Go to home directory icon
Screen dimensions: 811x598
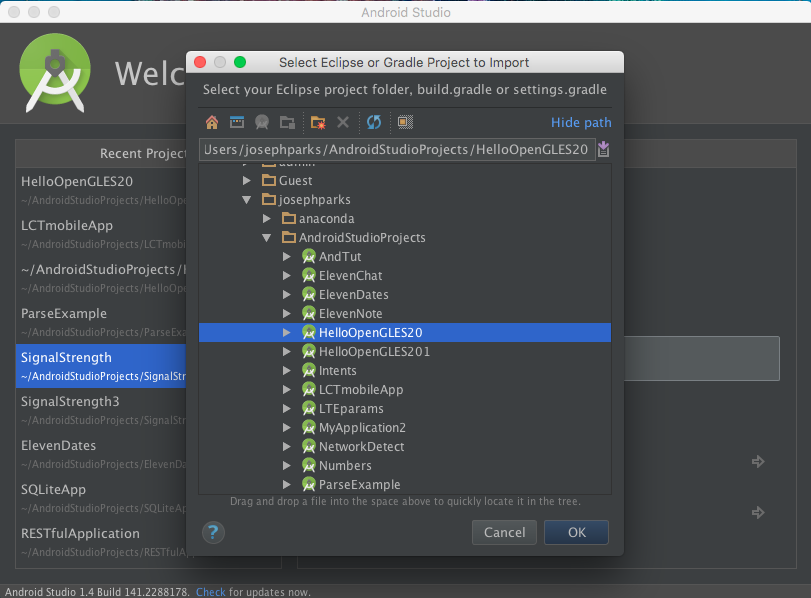(212, 123)
